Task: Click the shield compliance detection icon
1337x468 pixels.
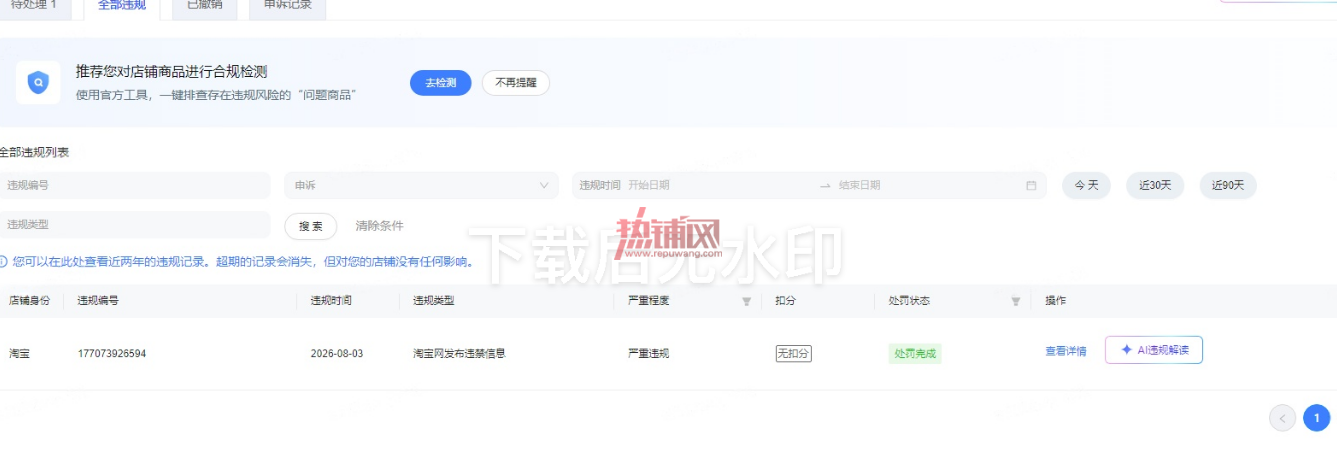Action: [38, 82]
